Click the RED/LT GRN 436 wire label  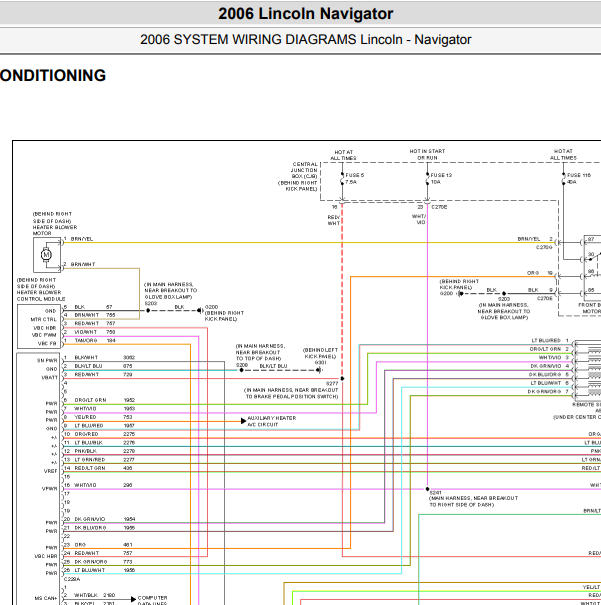103,468
